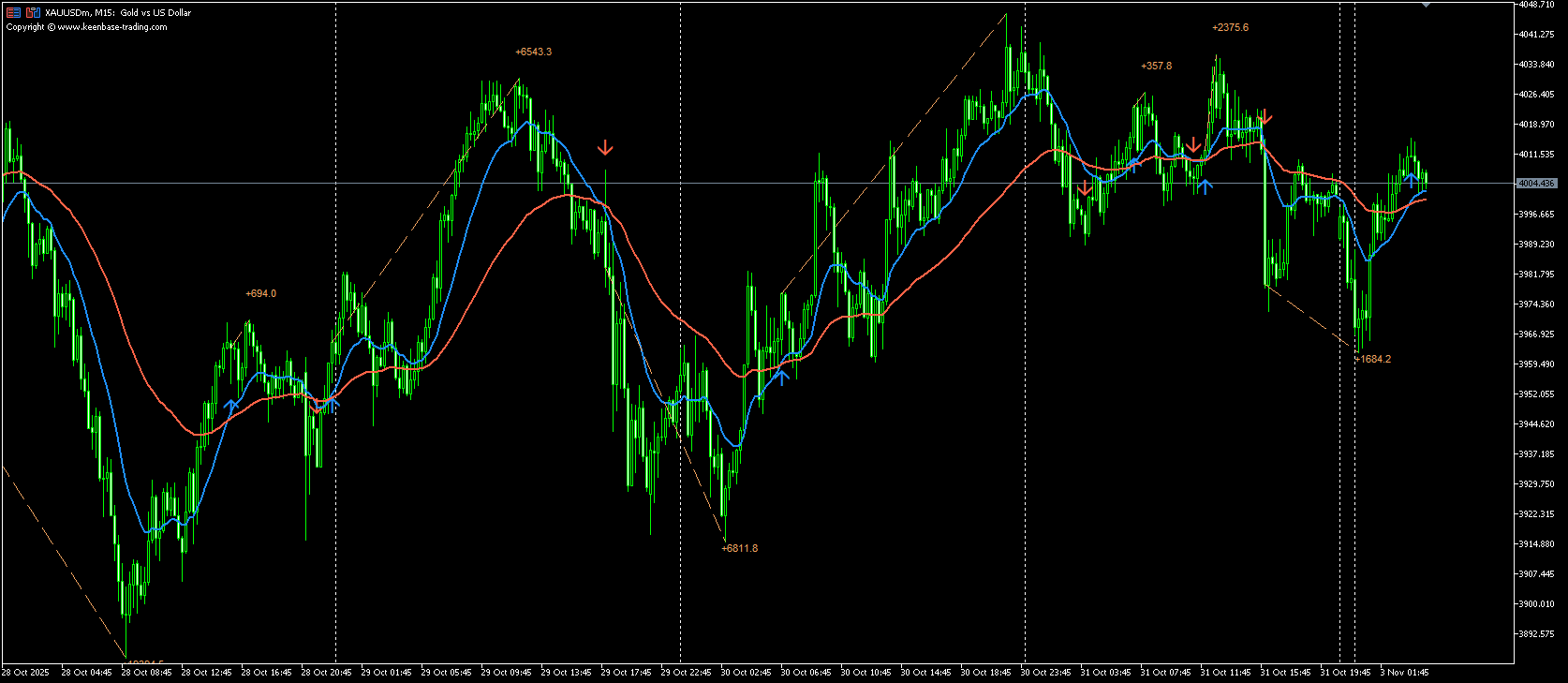This screenshot has width=1568, height=683.
Task: Select the red sell arrow after the +2375.6 peak
Action: coord(1265,117)
